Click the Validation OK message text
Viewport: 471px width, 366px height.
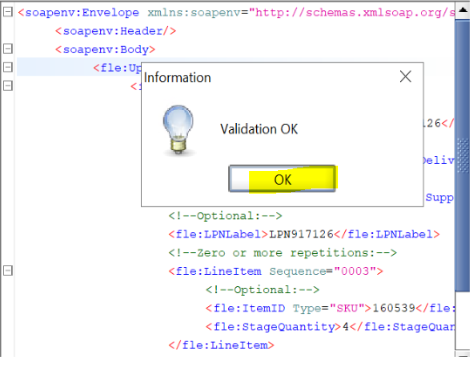point(259,129)
